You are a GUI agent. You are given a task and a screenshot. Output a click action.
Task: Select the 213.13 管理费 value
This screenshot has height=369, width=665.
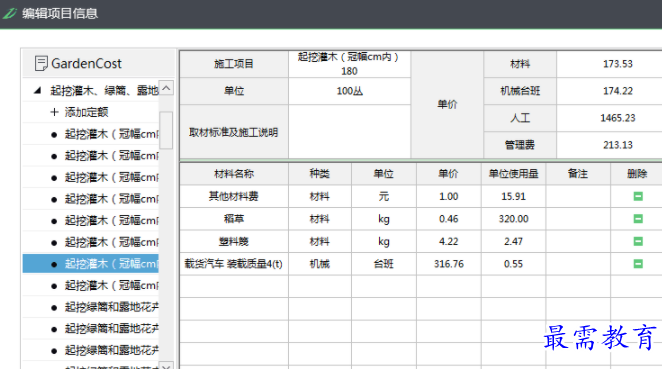pyautogui.click(x=618, y=145)
